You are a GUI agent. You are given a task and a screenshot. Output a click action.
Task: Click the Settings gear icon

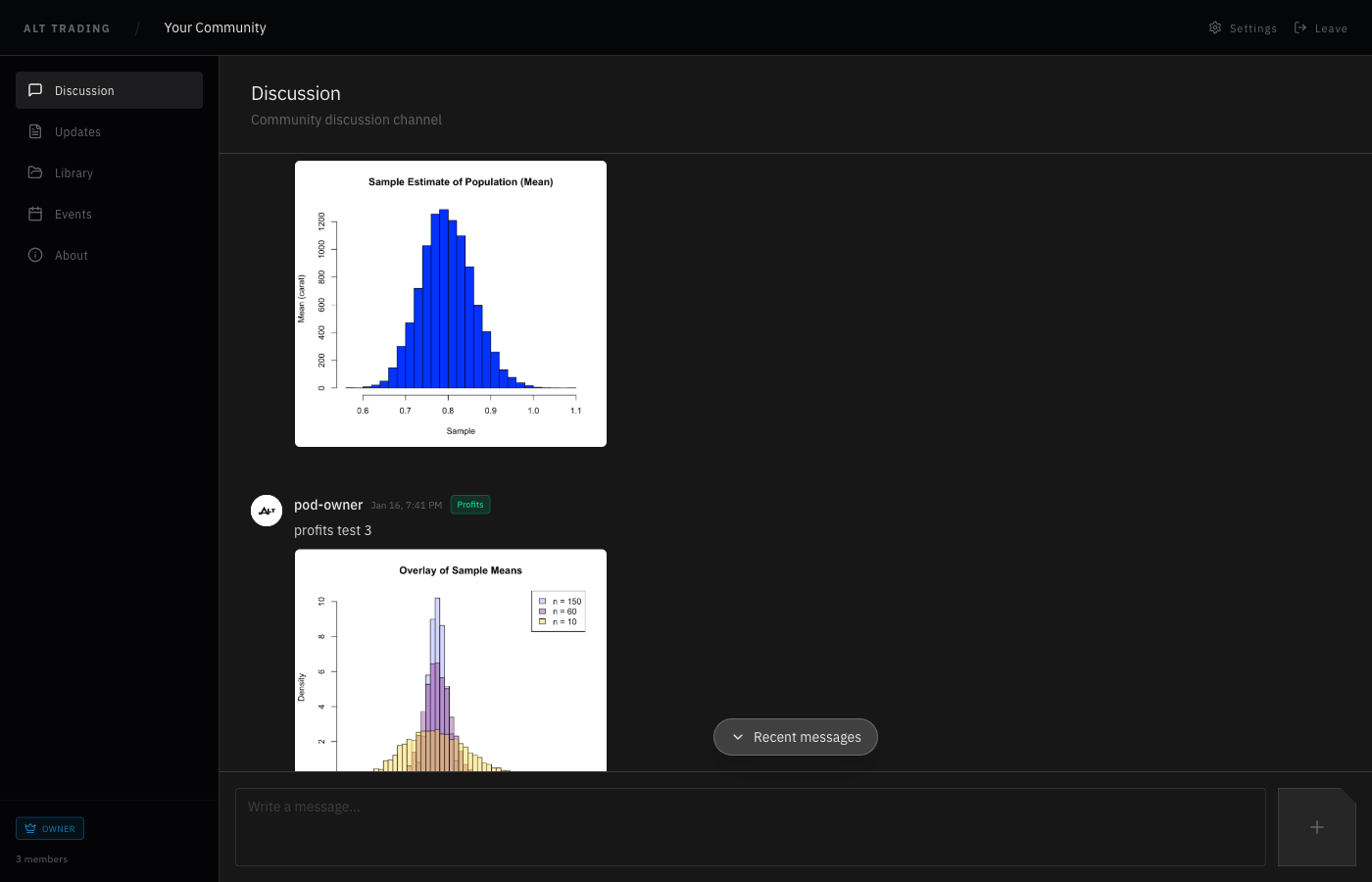click(1215, 27)
